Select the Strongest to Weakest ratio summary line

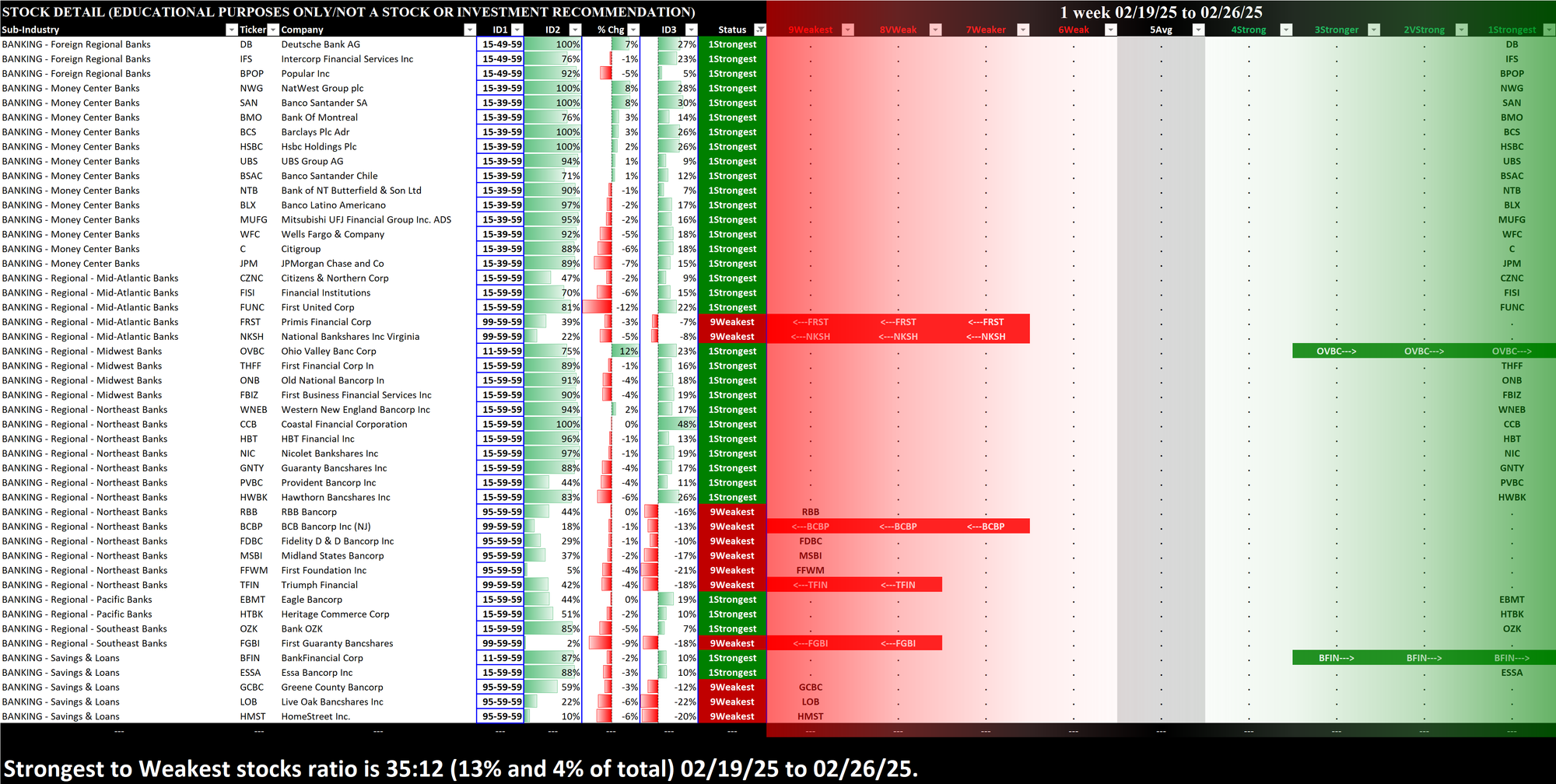coord(461,768)
